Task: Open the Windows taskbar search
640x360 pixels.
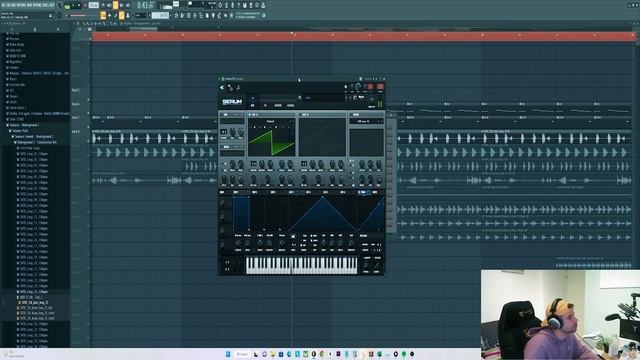Action: (242, 354)
